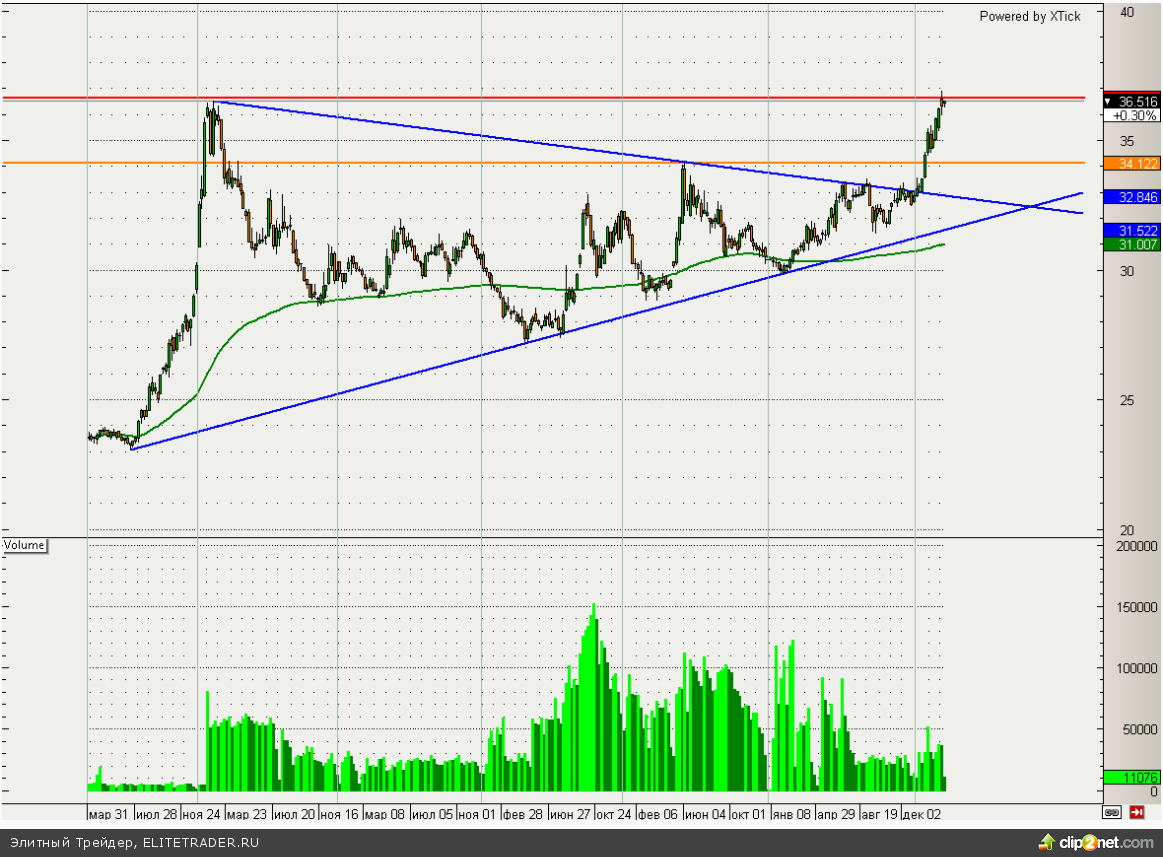Select the blue 31.522 trendline price tag
This screenshot has width=1163, height=857.
point(1131,230)
